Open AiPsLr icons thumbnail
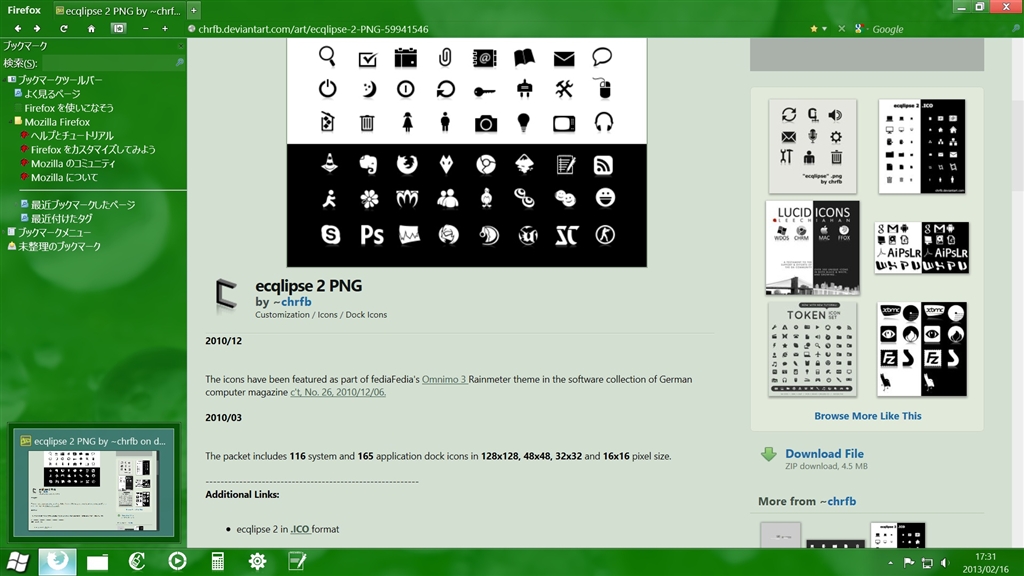This screenshot has height=576, width=1024. tap(921, 248)
